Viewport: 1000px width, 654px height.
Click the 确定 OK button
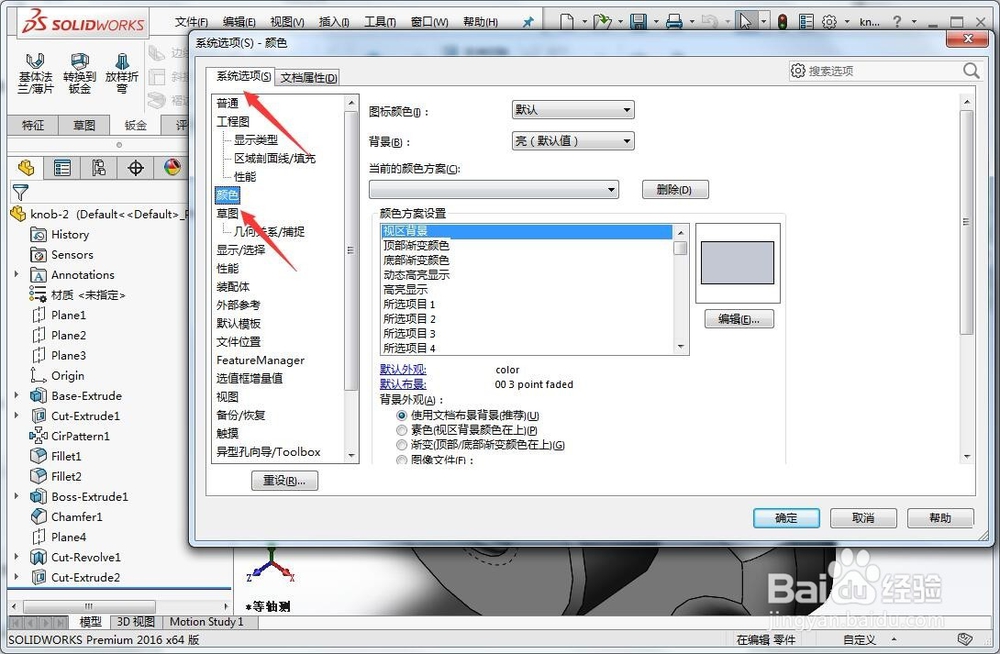pos(786,518)
